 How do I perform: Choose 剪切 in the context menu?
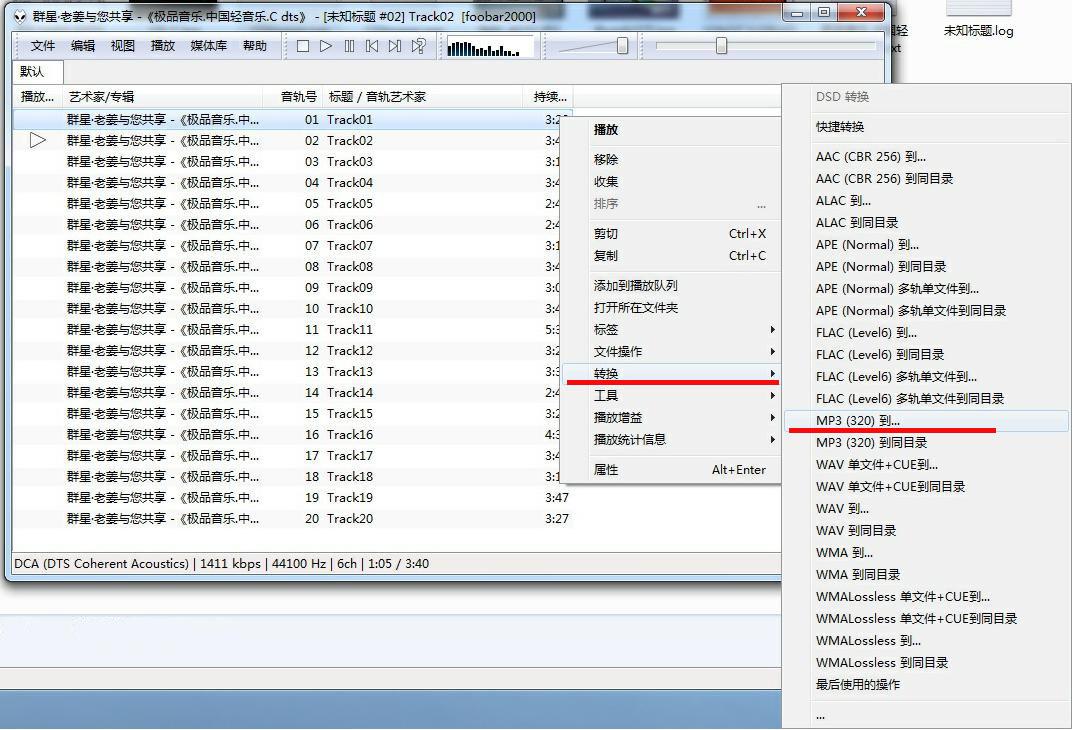click(673, 234)
